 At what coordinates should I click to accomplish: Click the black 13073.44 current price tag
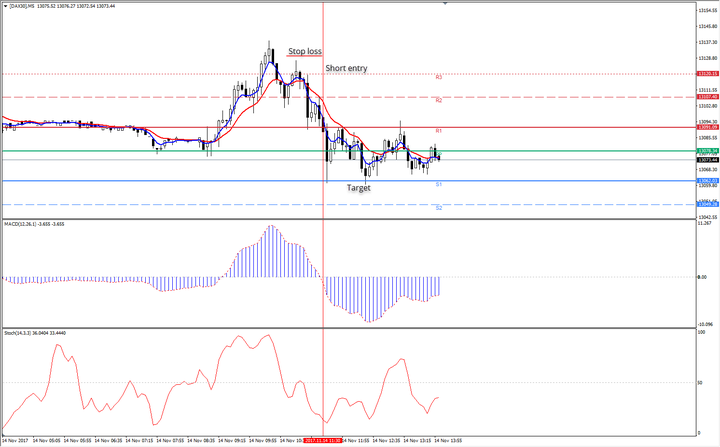click(707, 160)
